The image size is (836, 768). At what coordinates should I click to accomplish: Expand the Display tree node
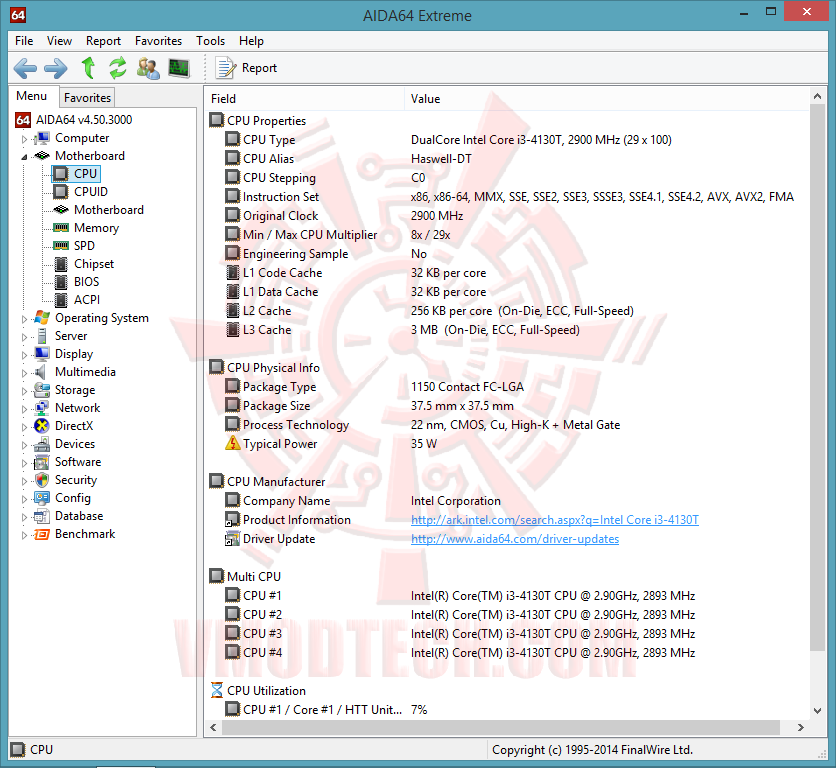point(24,355)
